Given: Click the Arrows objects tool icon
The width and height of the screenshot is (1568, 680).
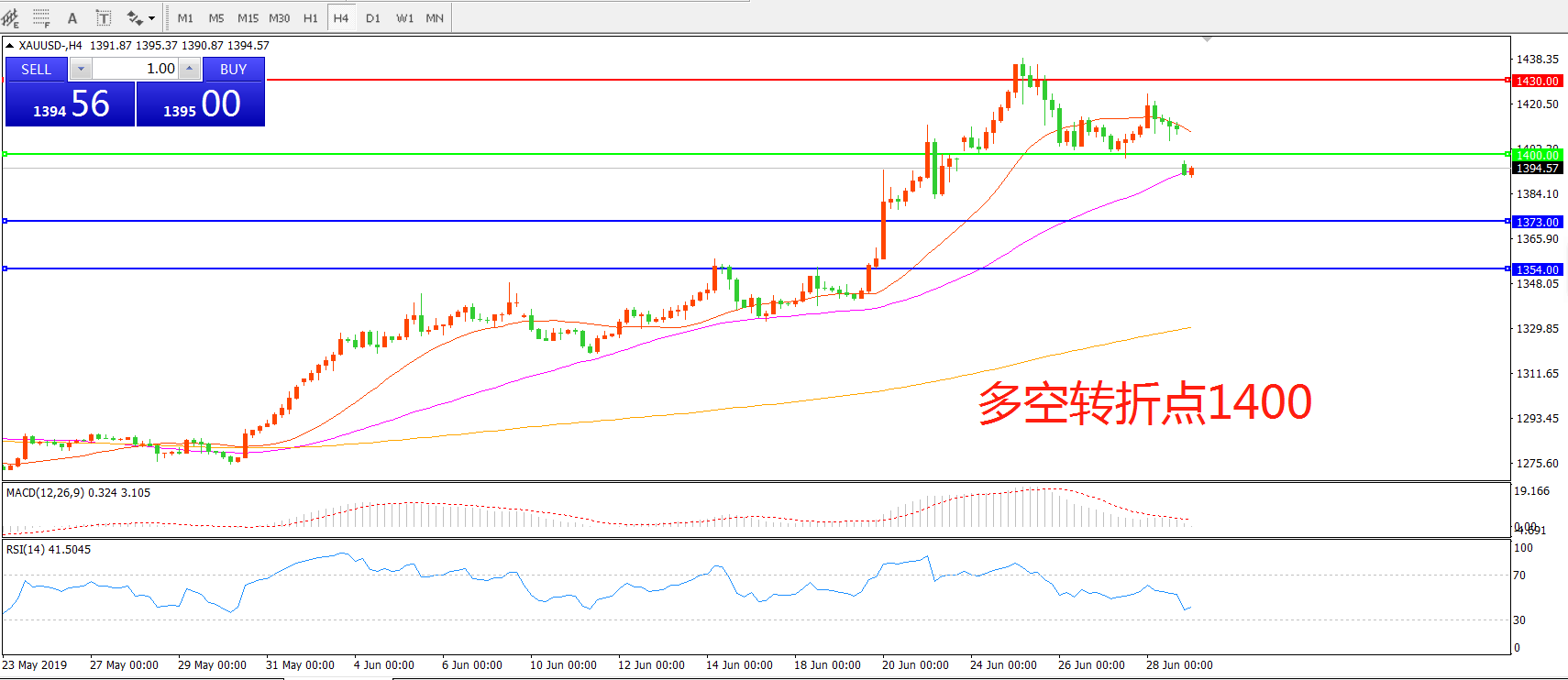Looking at the screenshot, I should click(x=135, y=18).
